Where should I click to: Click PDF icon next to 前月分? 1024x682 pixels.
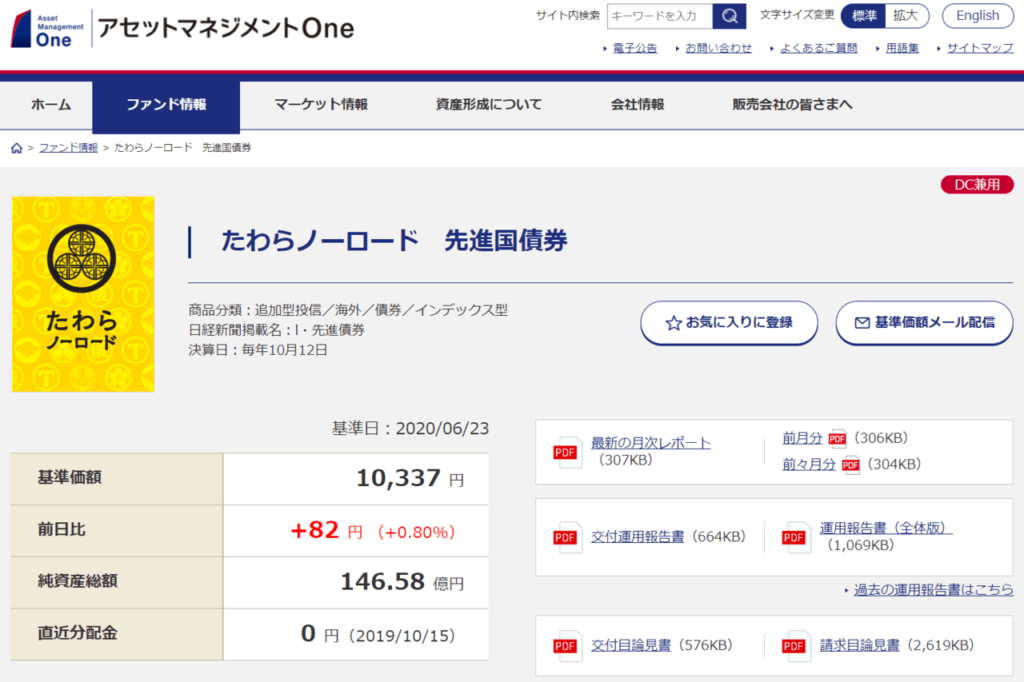pos(837,439)
